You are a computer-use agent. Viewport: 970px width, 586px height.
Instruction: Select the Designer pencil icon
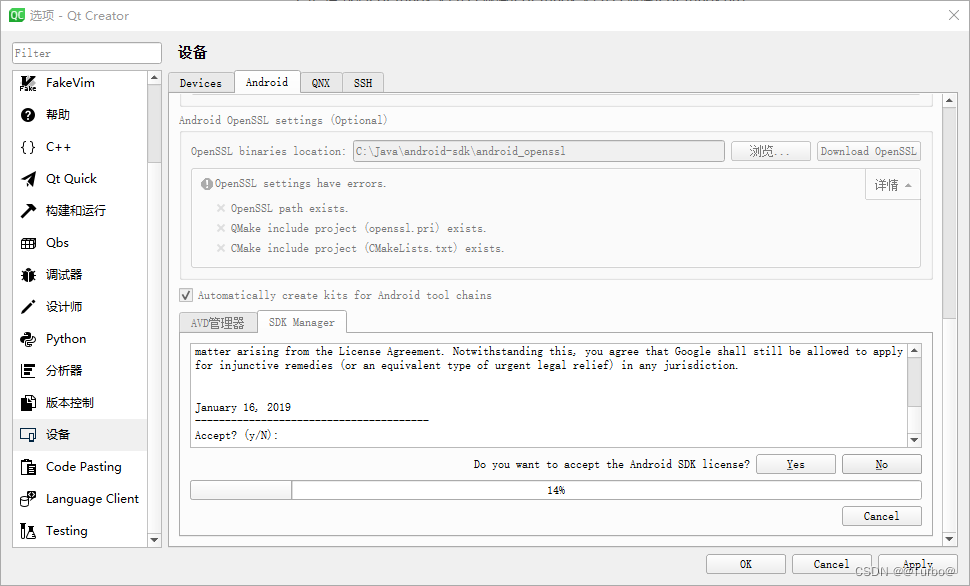(x=28, y=307)
